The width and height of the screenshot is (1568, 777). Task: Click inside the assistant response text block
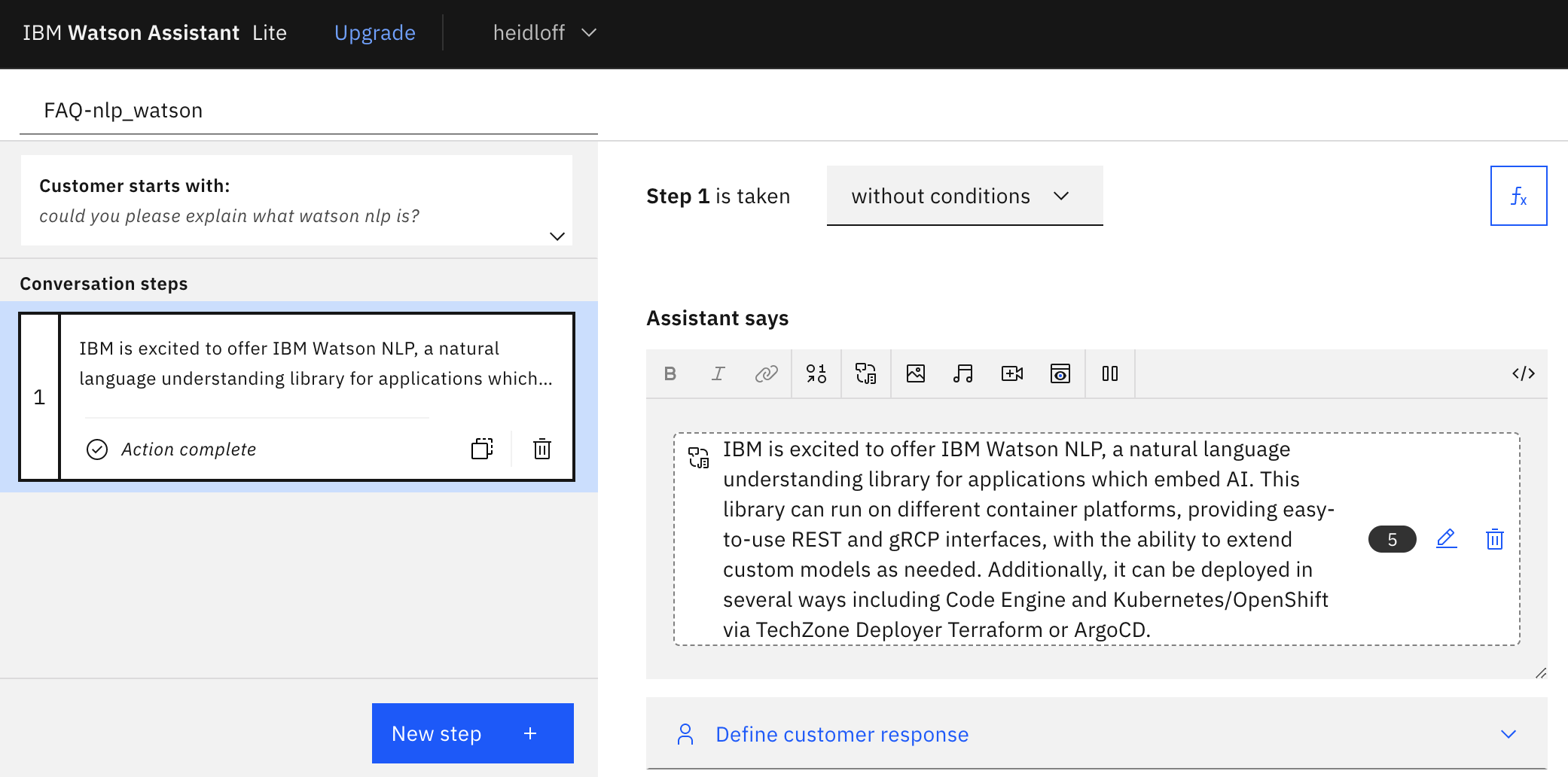click(x=1029, y=539)
